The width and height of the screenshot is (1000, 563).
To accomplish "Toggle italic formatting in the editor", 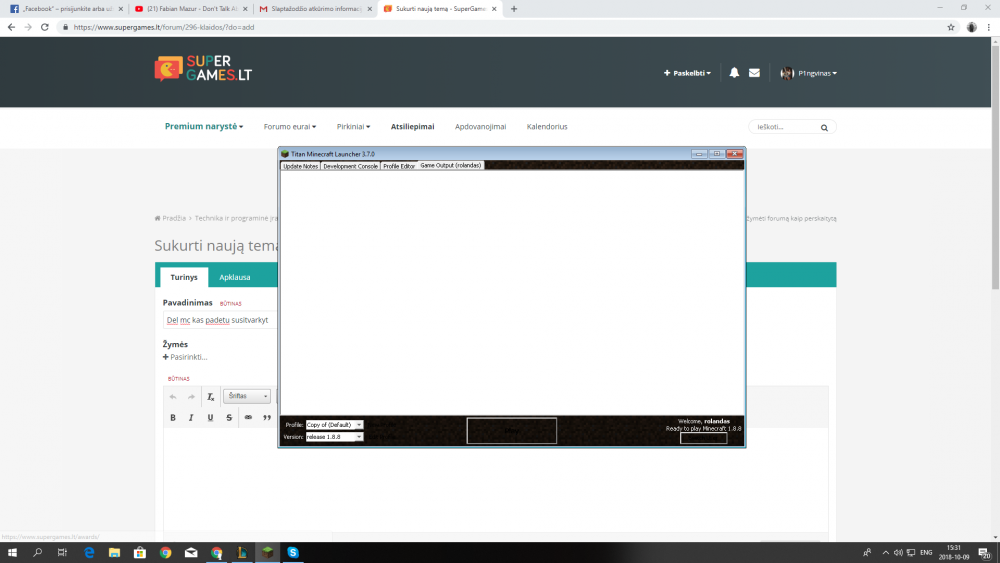I will tap(191, 418).
